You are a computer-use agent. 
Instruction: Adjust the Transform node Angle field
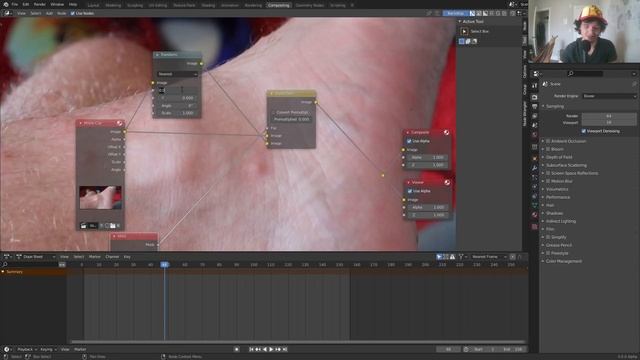coord(177,105)
